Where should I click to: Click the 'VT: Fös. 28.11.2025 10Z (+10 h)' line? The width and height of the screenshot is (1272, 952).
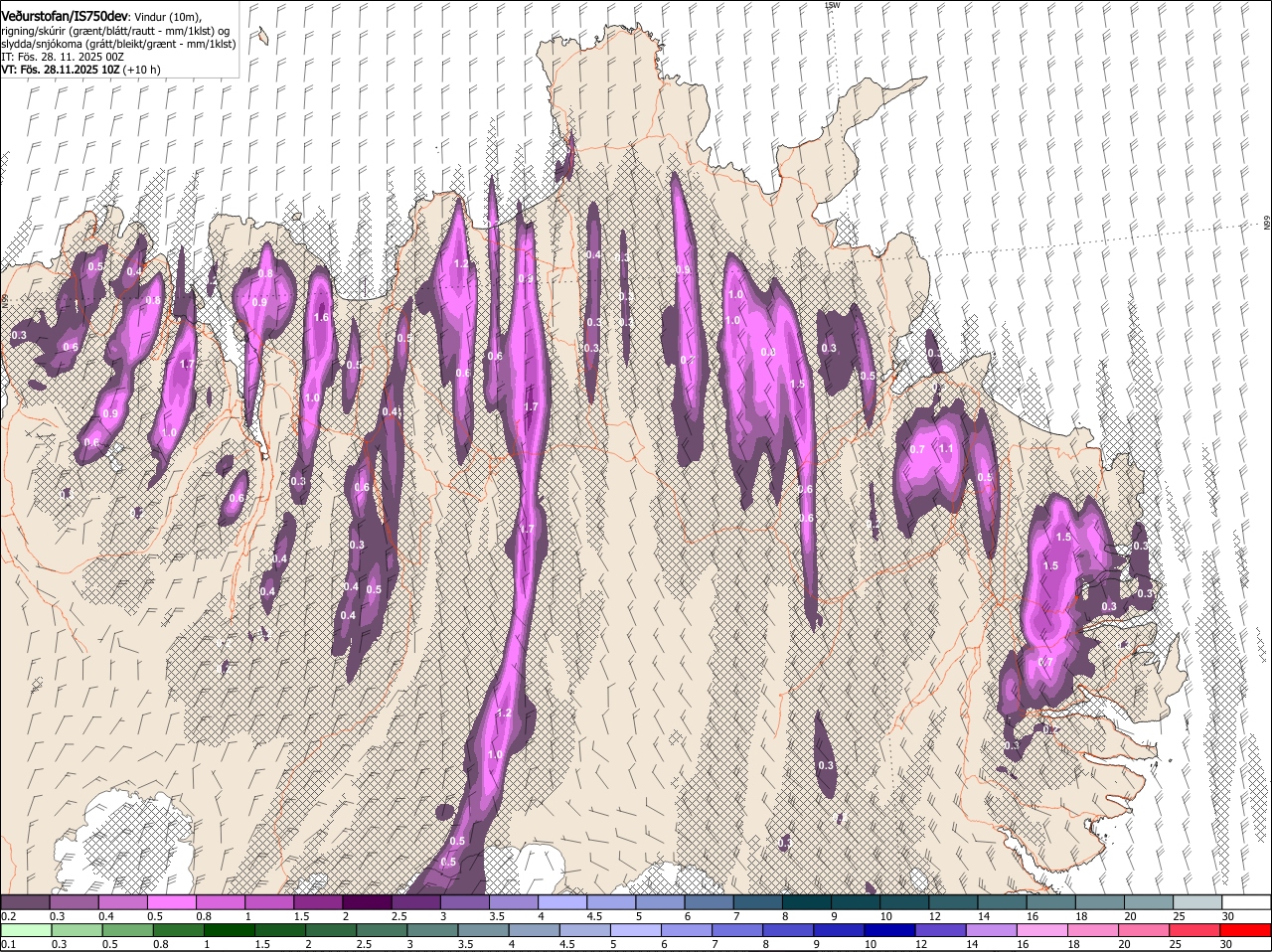pyautogui.click(x=80, y=70)
